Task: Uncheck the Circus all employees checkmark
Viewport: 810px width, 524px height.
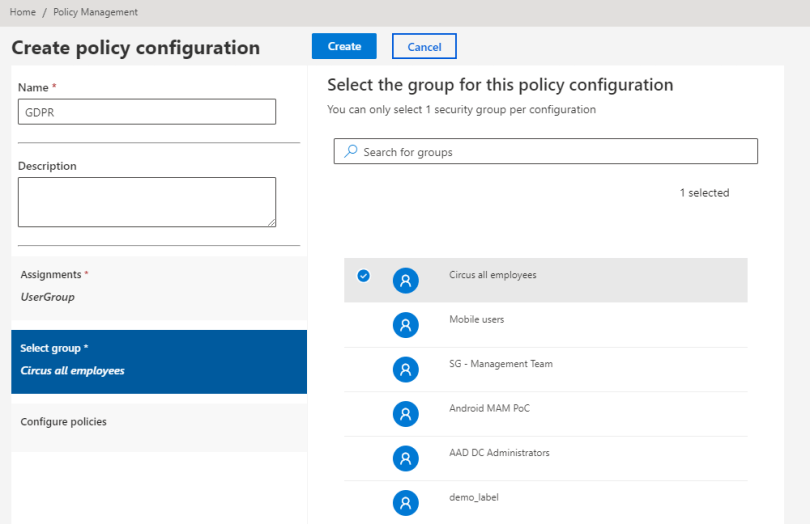Action: (x=363, y=276)
